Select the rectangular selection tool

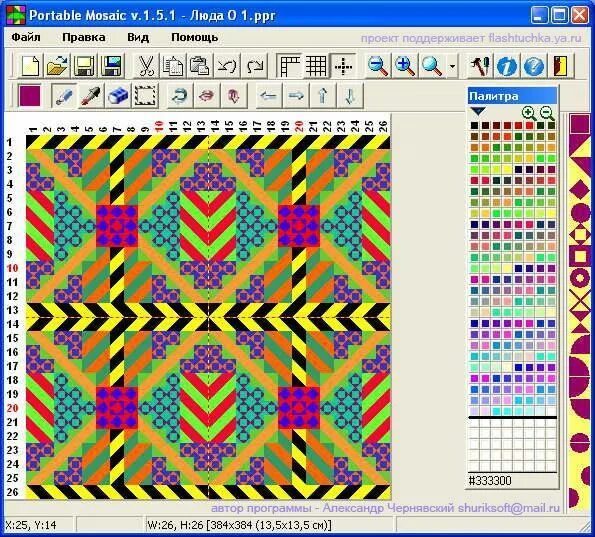(146, 96)
